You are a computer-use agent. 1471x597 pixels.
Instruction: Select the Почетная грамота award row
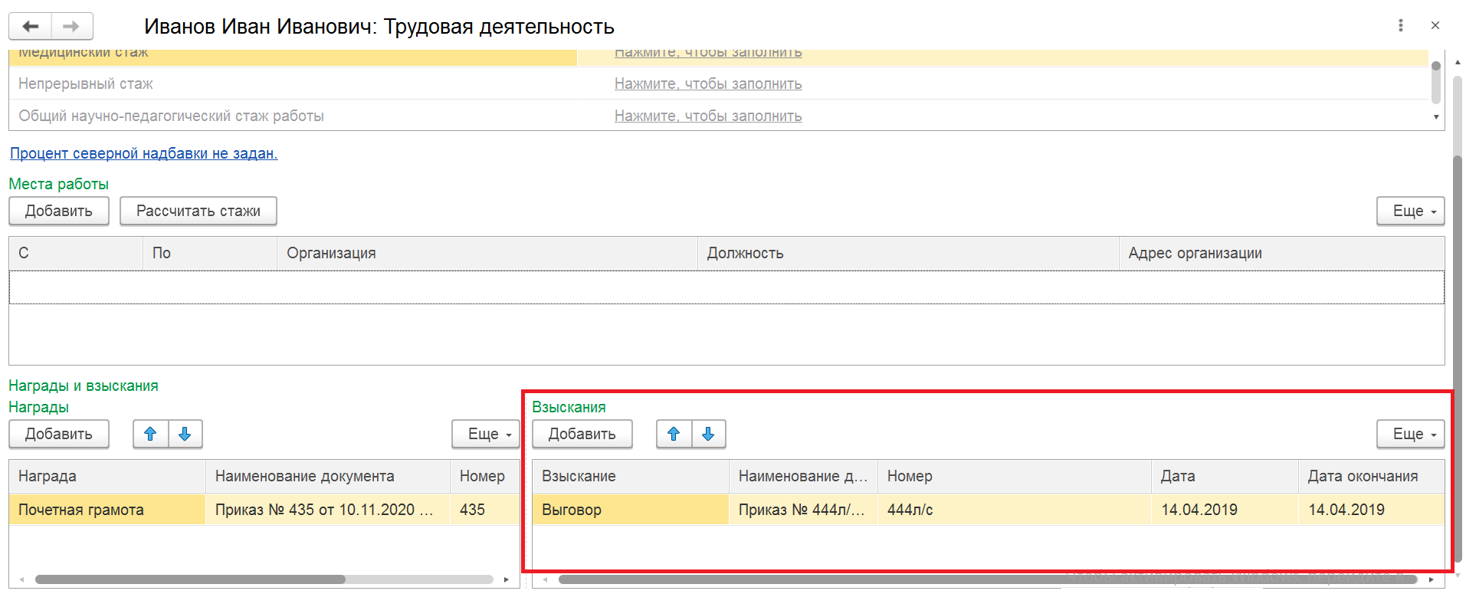(106, 510)
